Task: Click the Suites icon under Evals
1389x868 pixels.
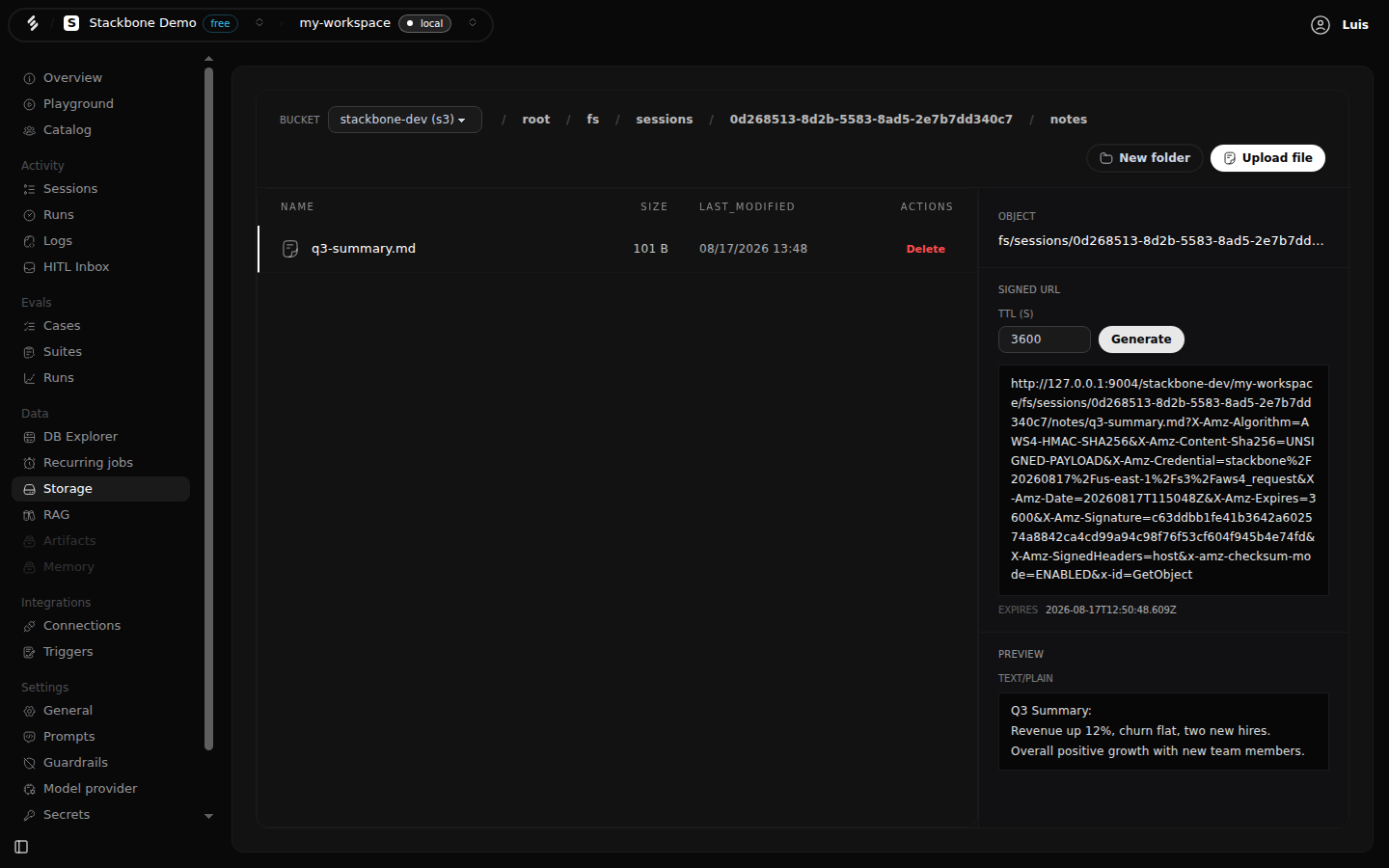Action: coord(29,352)
